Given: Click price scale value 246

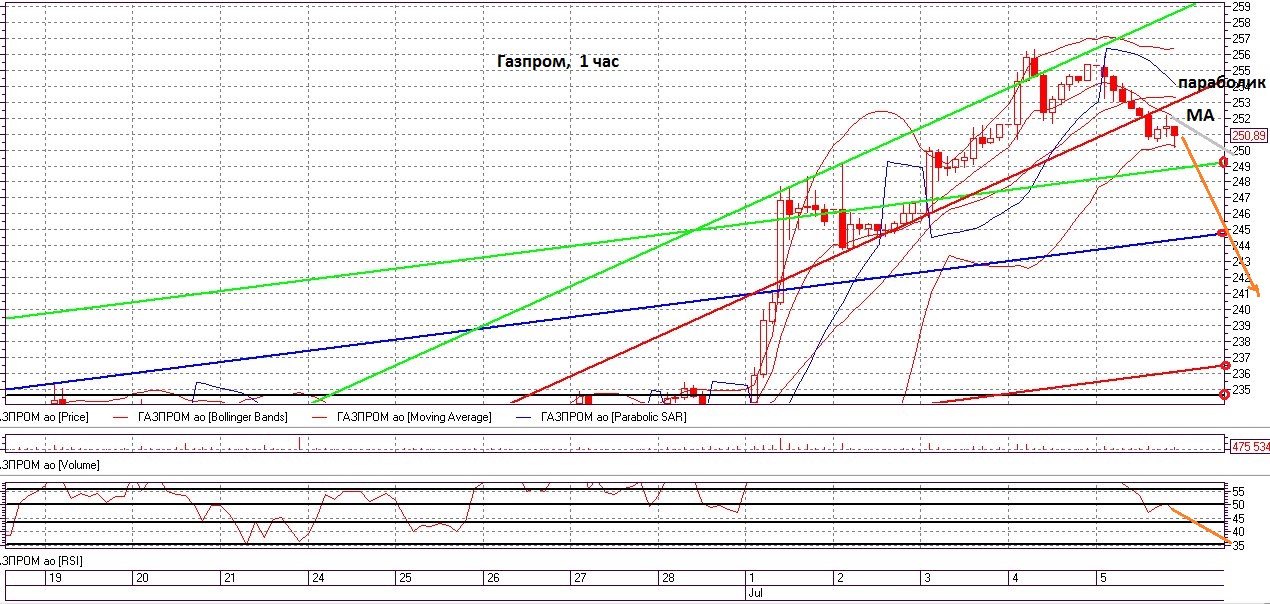Looking at the screenshot, I should click(1243, 214).
